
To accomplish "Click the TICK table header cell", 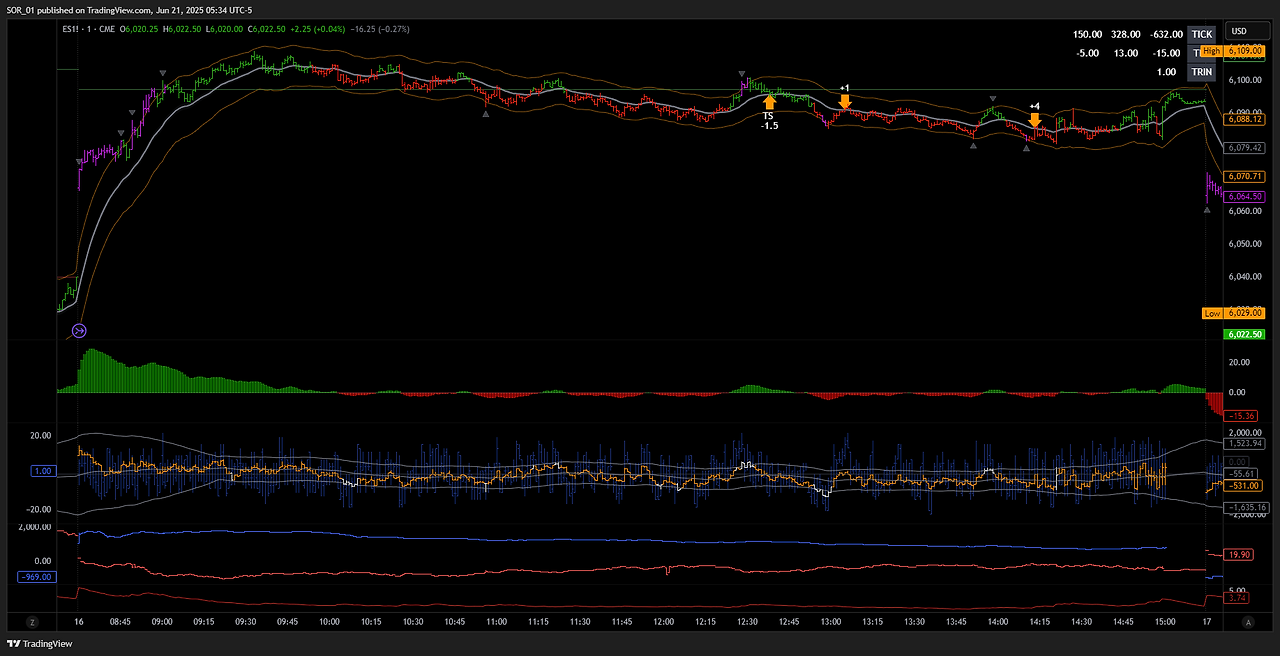I will (x=1201, y=34).
